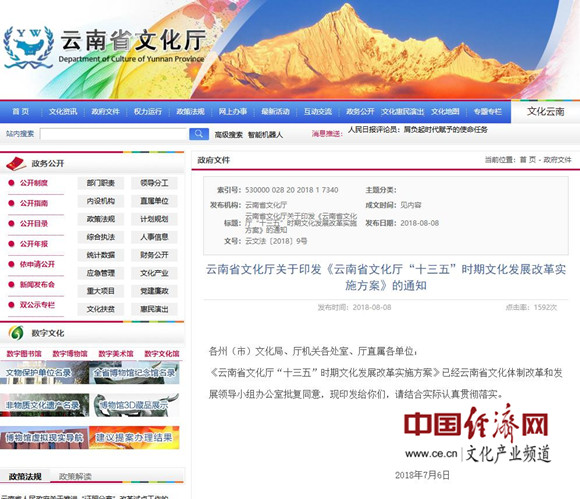
Task: Open the 文化资讯 navigation item
Action: click(x=63, y=111)
